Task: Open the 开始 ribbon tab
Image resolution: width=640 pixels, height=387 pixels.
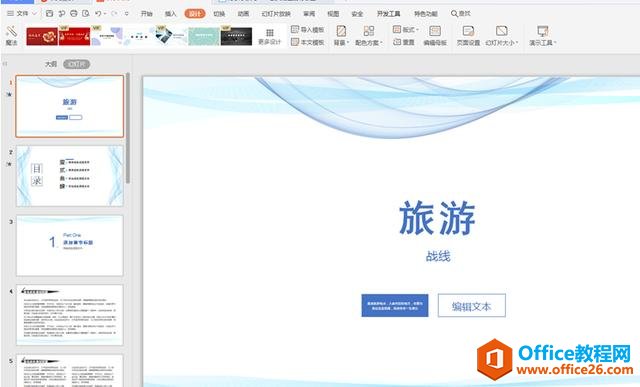Action: [x=147, y=13]
